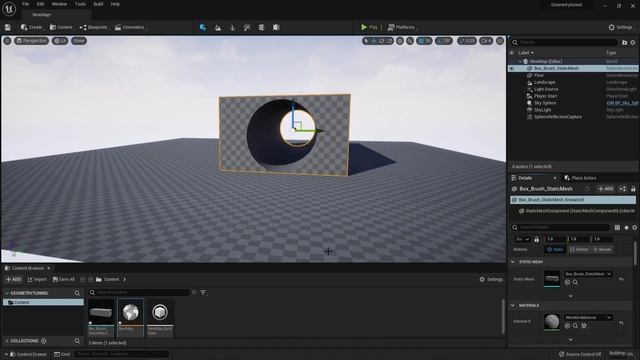
Task: Use selected asset for Static Mesh
Action: click(x=567, y=282)
